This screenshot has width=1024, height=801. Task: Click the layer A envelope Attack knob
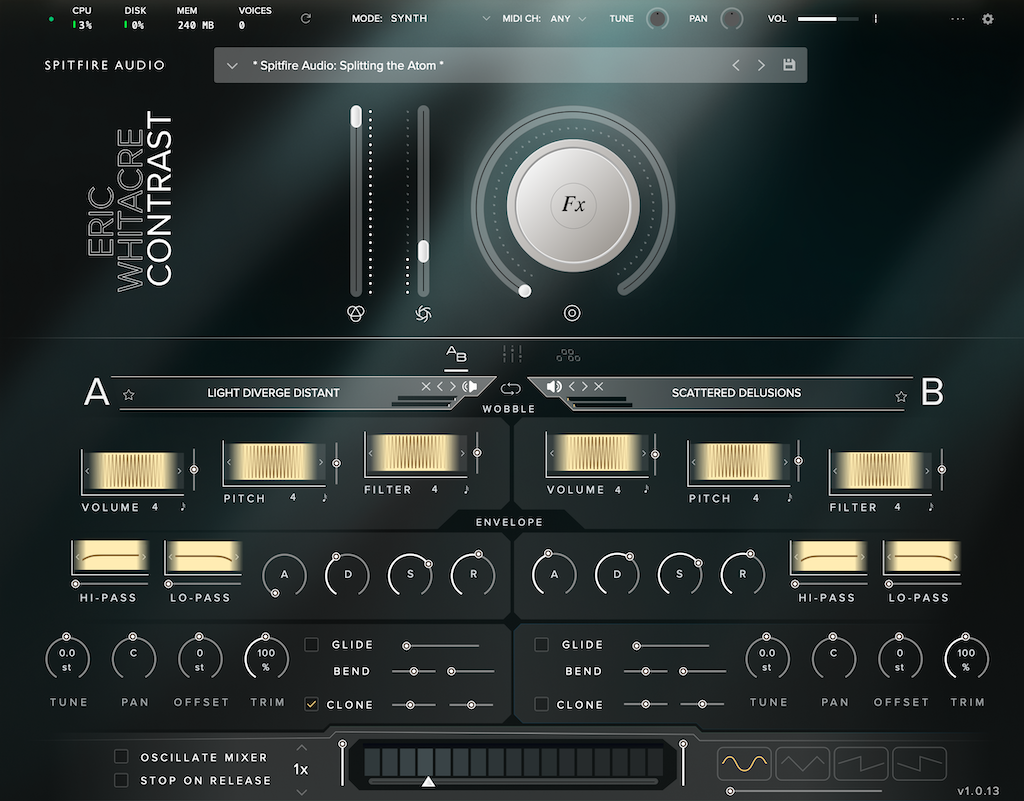tap(284, 574)
